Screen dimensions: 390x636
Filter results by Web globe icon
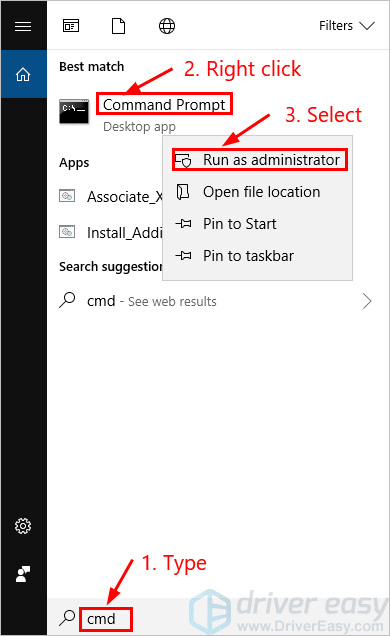[167, 26]
